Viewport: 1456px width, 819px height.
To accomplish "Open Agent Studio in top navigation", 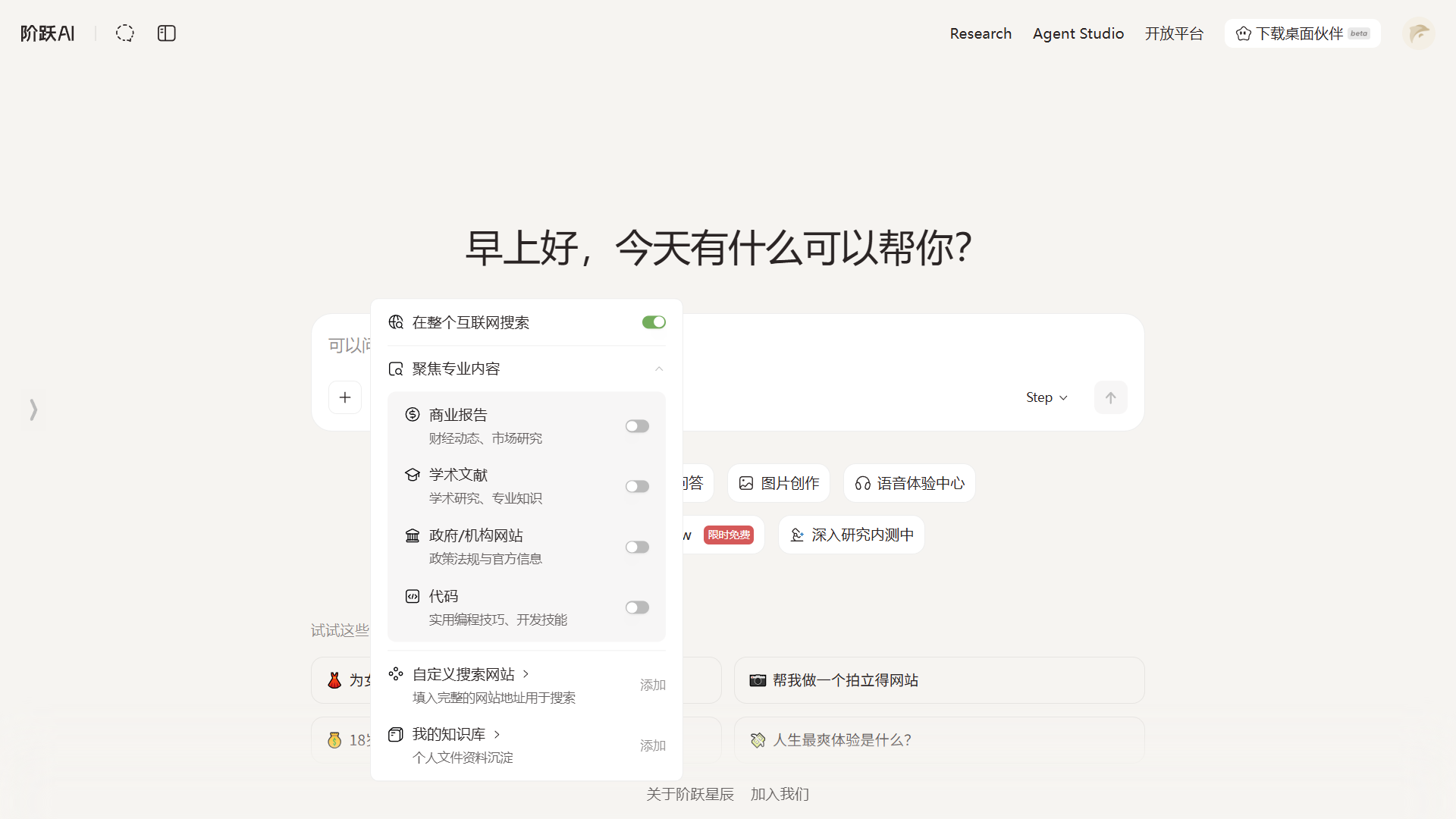I will pos(1078,33).
